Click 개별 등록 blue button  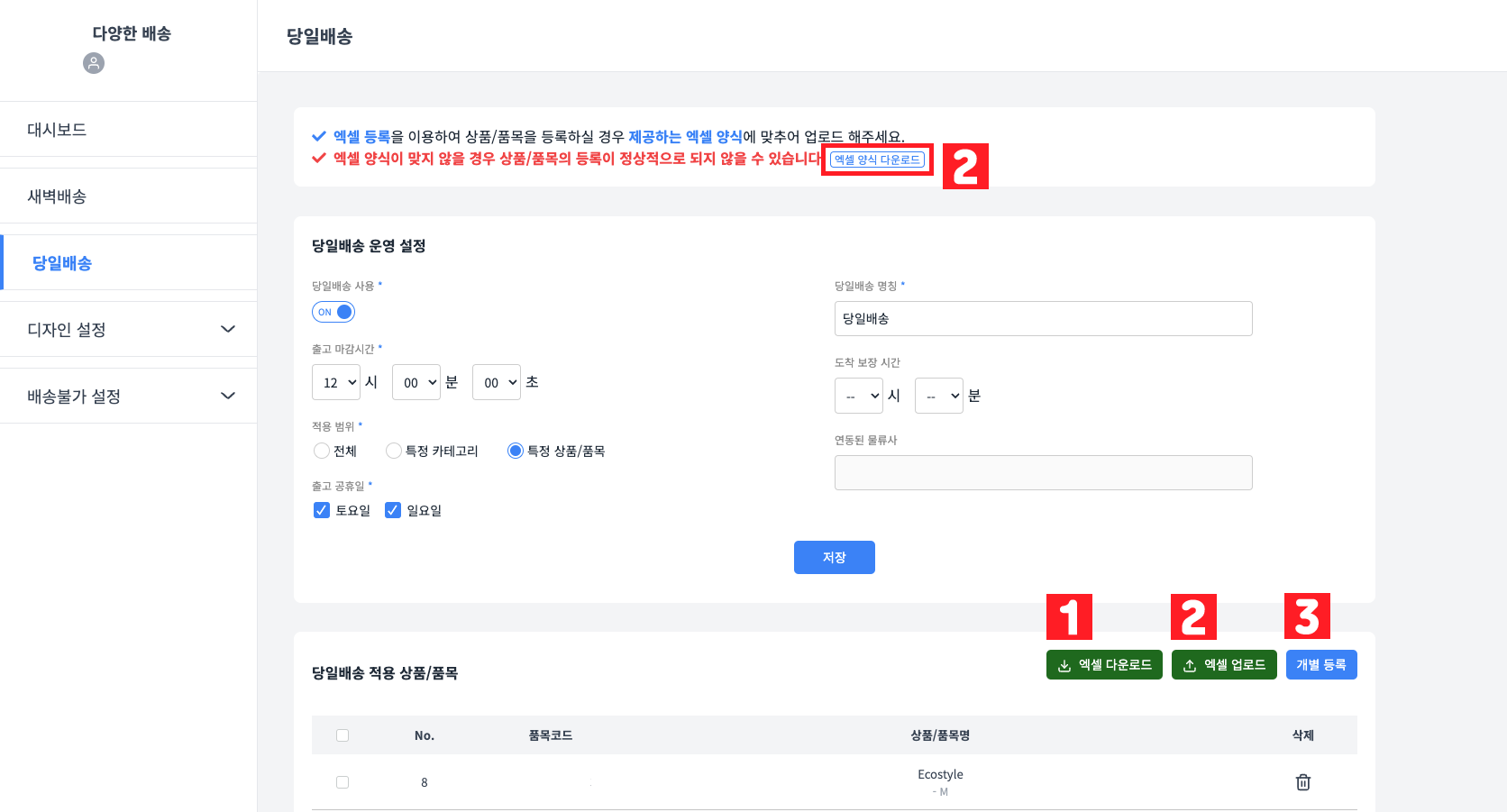coord(1321,665)
